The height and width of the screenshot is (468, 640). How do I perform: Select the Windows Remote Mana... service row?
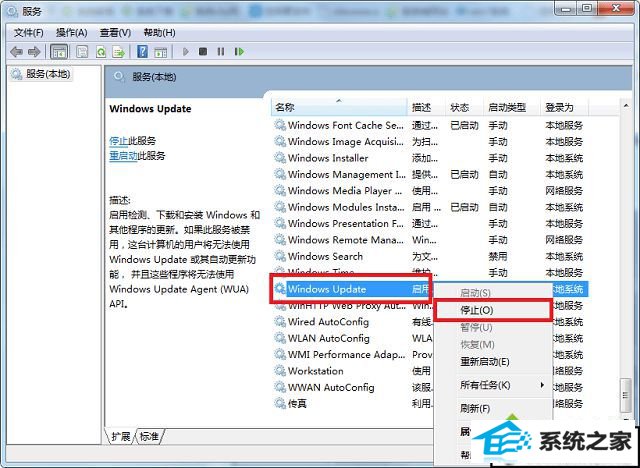pos(430,240)
